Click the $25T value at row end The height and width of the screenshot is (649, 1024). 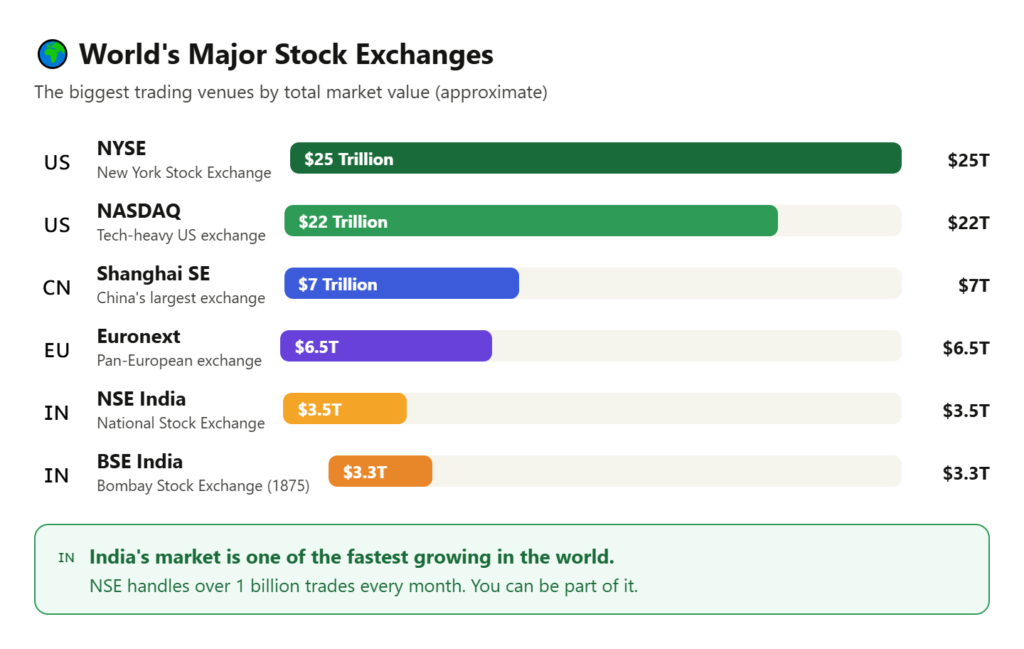coord(968,160)
